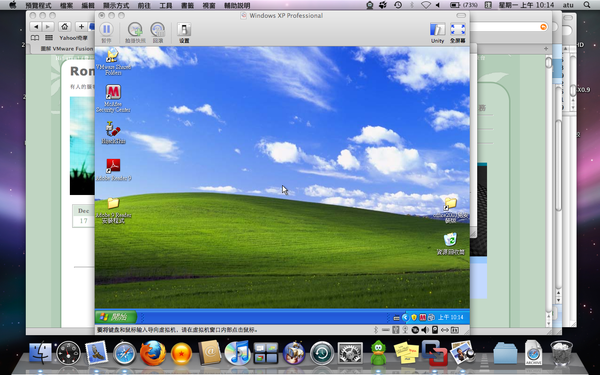Show all bookmarks in Safari (book icon)
Viewport: 600px width, 375px height.
tap(35, 38)
